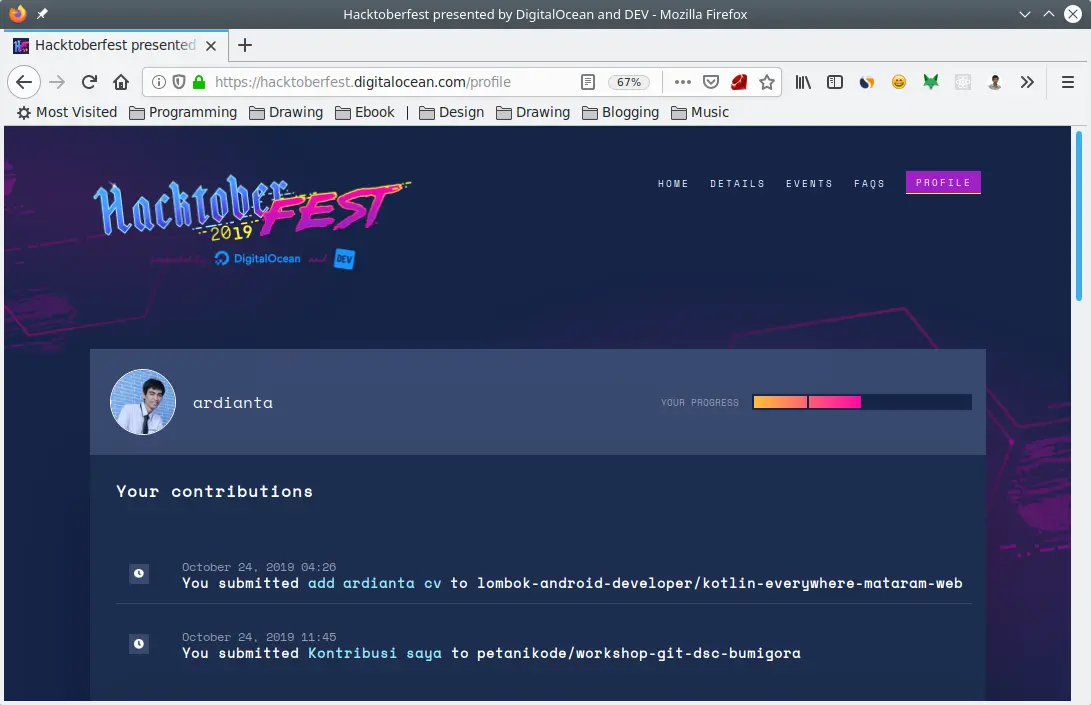Image resolution: width=1091 pixels, height=705 pixels.
Task: Go to HOME in site navigation
Action: pos(673,184)
